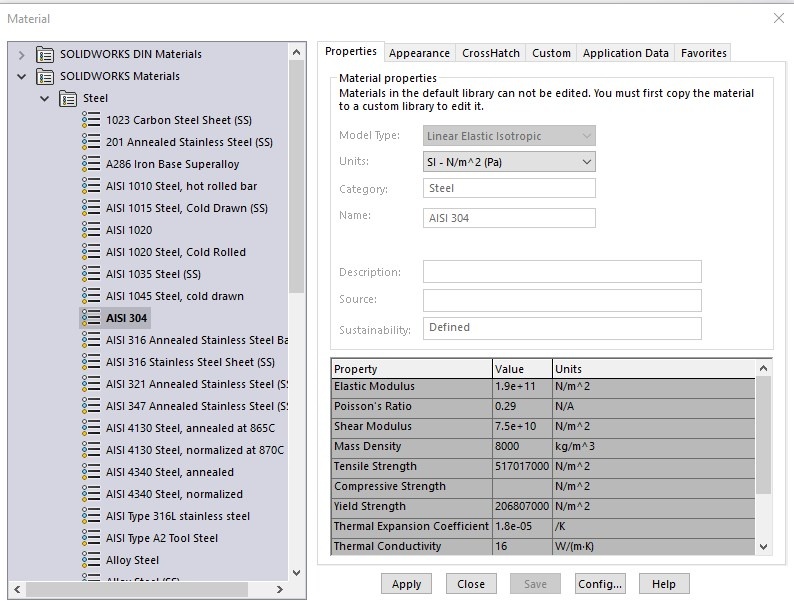Click the SOLIDWORKS DIN Materials library icon
The image size is (794, 601).
tap(45, 54)
